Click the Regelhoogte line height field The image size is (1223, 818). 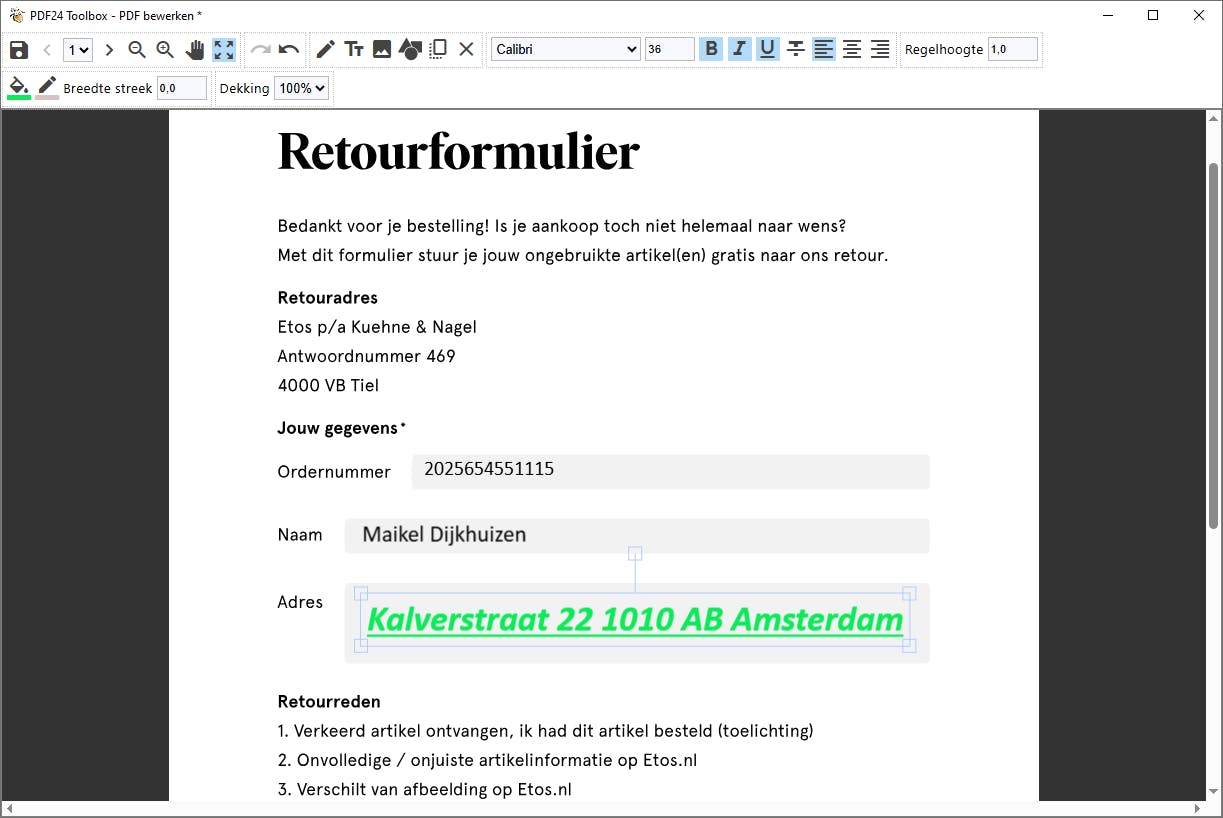coord(1013,49)
